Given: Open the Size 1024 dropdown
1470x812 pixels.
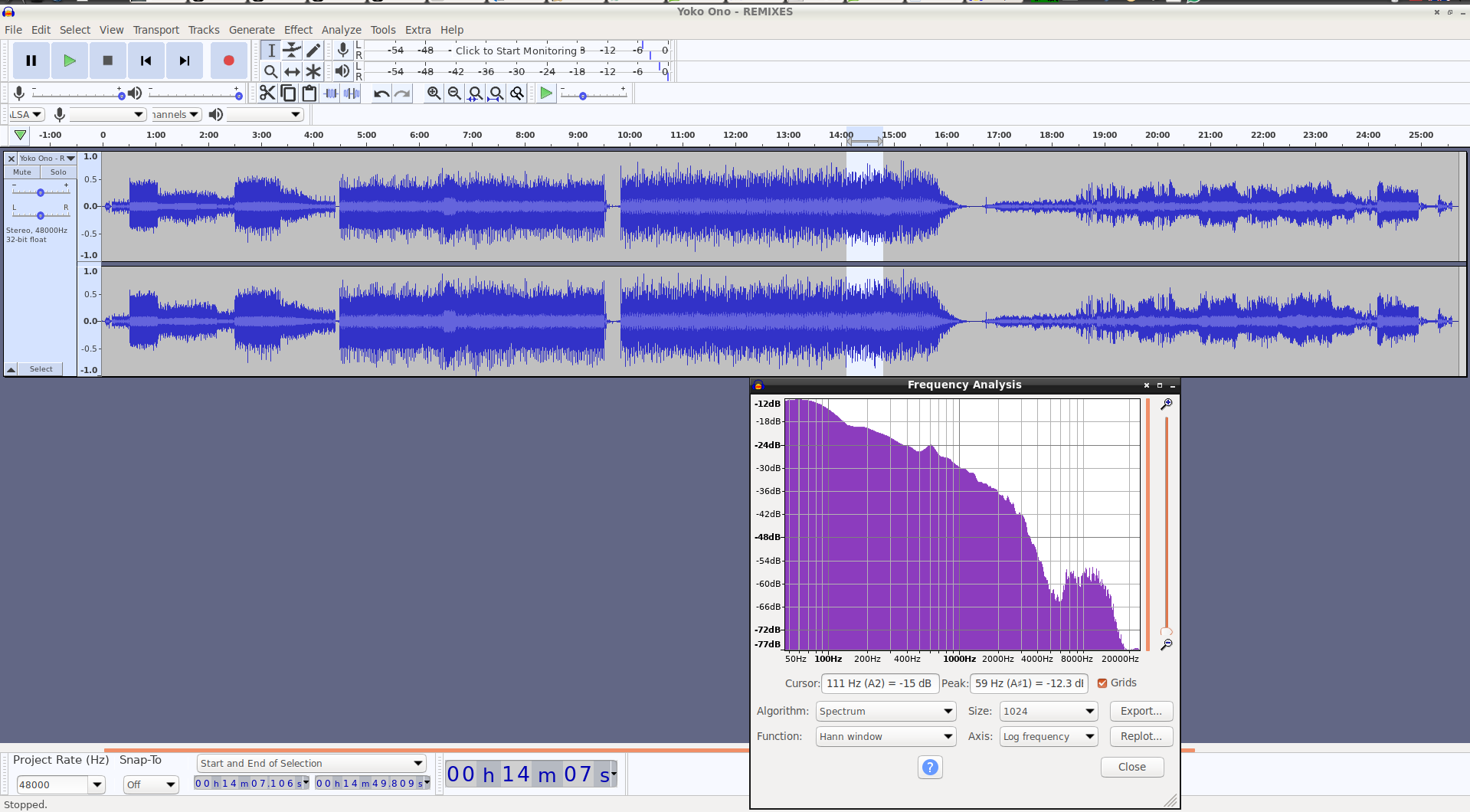Looking at the screenshot, I should [x=1048, y=711].
